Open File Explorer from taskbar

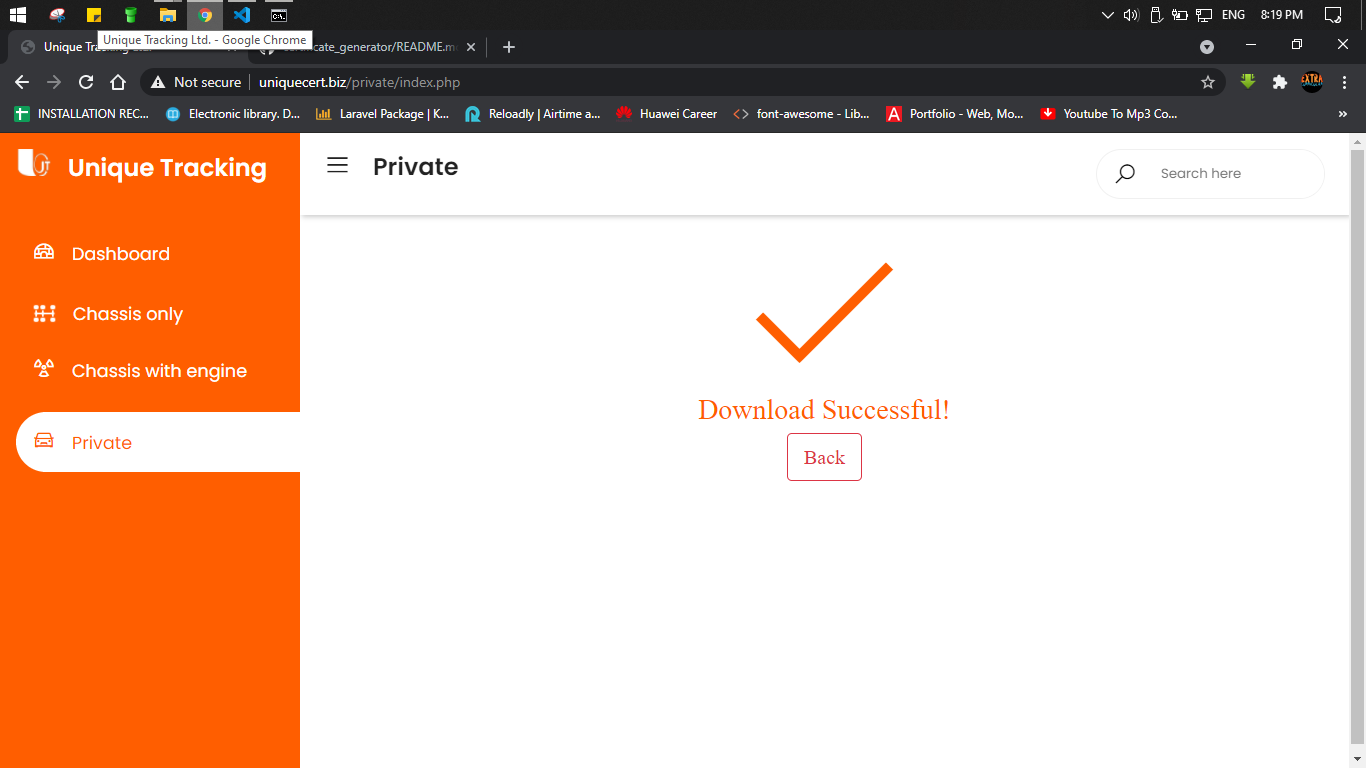pos(168,15)
